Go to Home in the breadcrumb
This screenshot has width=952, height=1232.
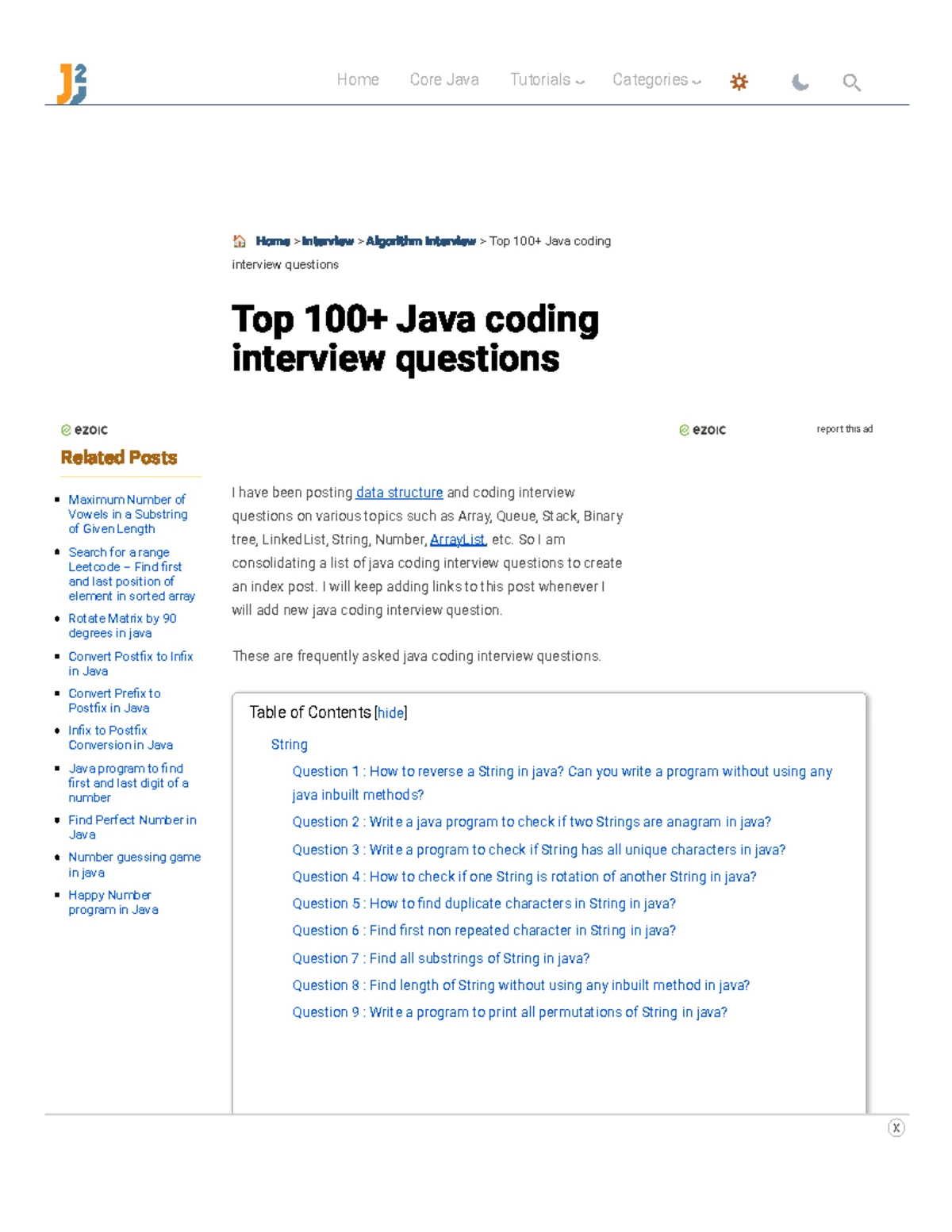(272, 241)
